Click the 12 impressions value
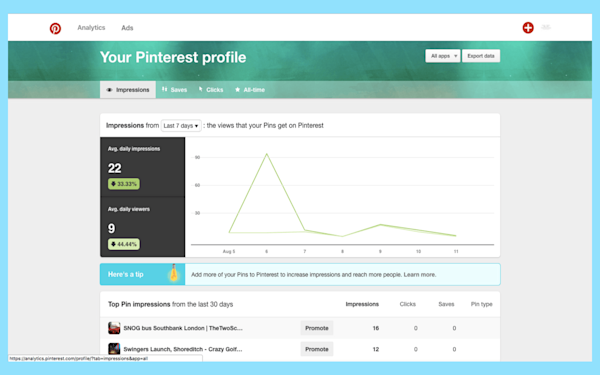The width and height of the screenshot is (600, 375). pos(376,349)
